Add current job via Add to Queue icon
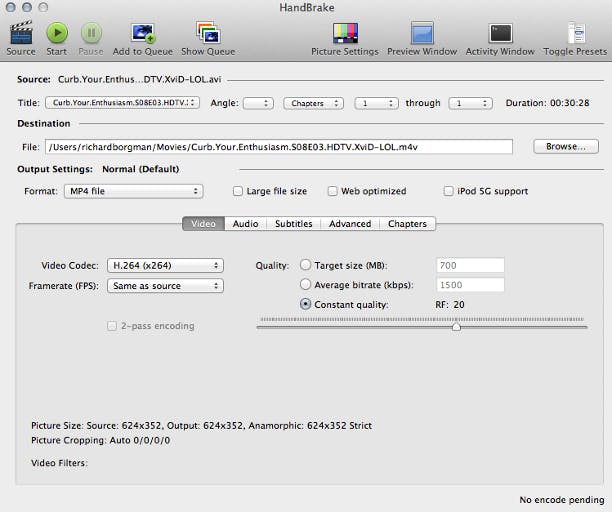Image resolution: width=612 pixels, height=512 pixels. [143, 33]
